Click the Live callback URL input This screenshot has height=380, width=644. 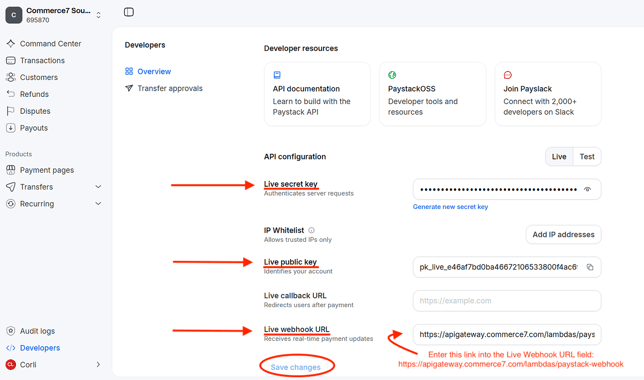click(507, 301)
